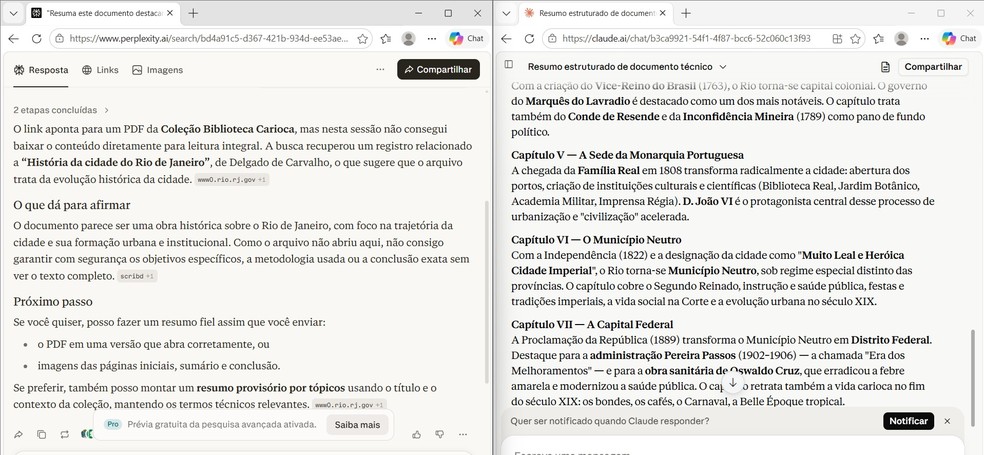Expand the 2 etapas concluídas steps

tap(61, 110)
